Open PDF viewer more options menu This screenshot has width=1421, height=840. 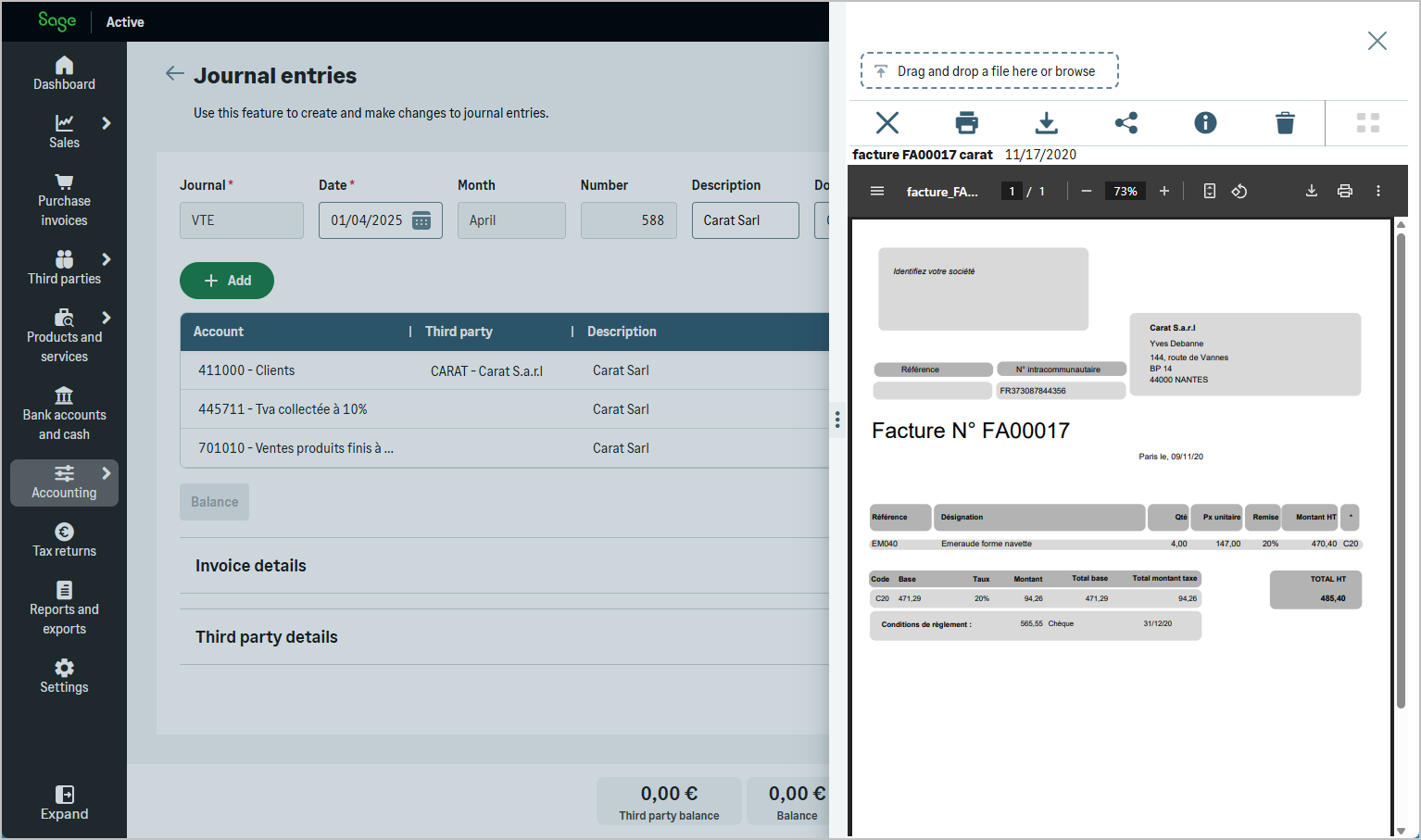(x=1378, y=191)
